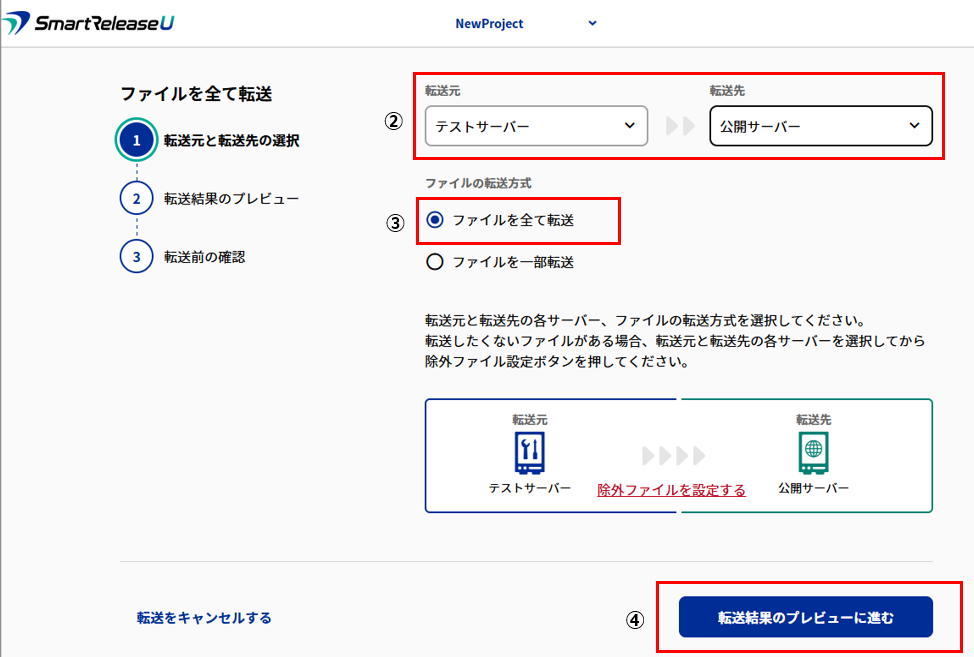Viewport: 974px width, 657px height.
Task: Click the step 1 circle indicator
Action: tap(137, 141)
